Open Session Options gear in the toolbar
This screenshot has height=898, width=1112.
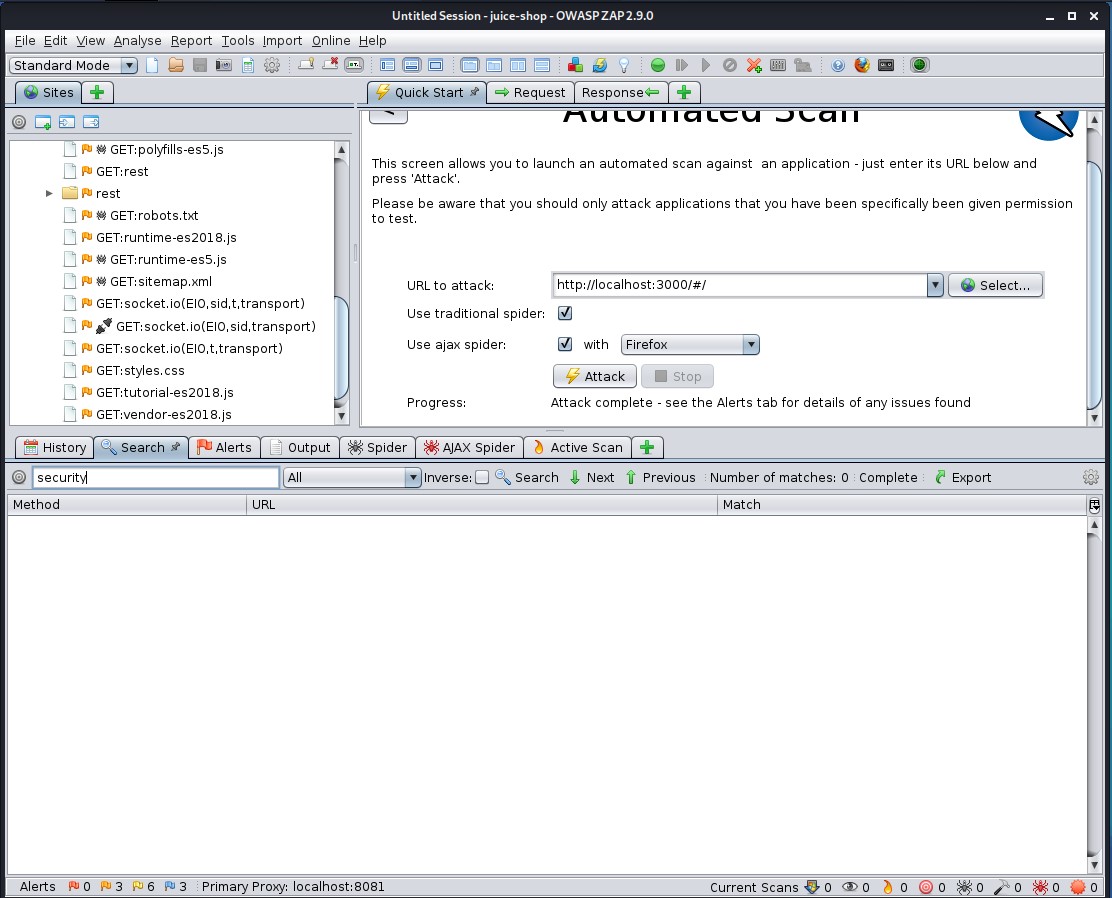(x=272, y=65)
